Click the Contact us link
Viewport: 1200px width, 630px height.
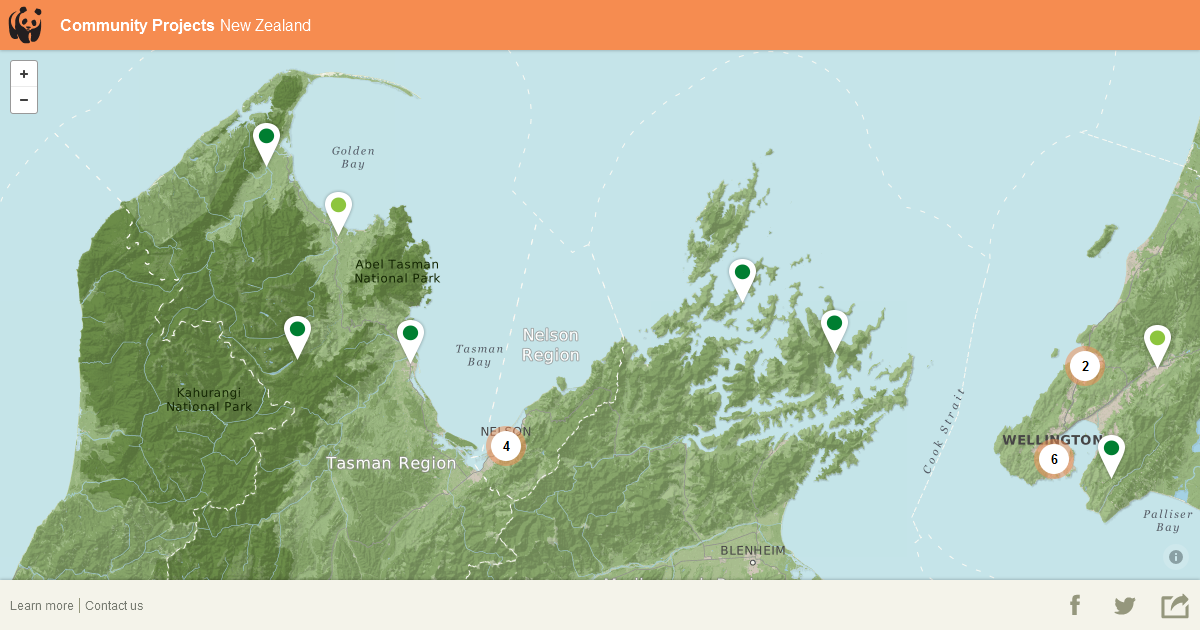[113, 605]
